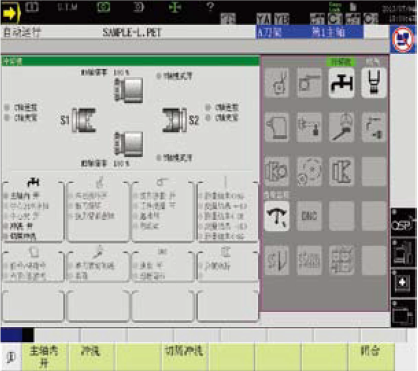Click the upper turret graphic above spindles

pyautogui.click(x=129, y=89)
